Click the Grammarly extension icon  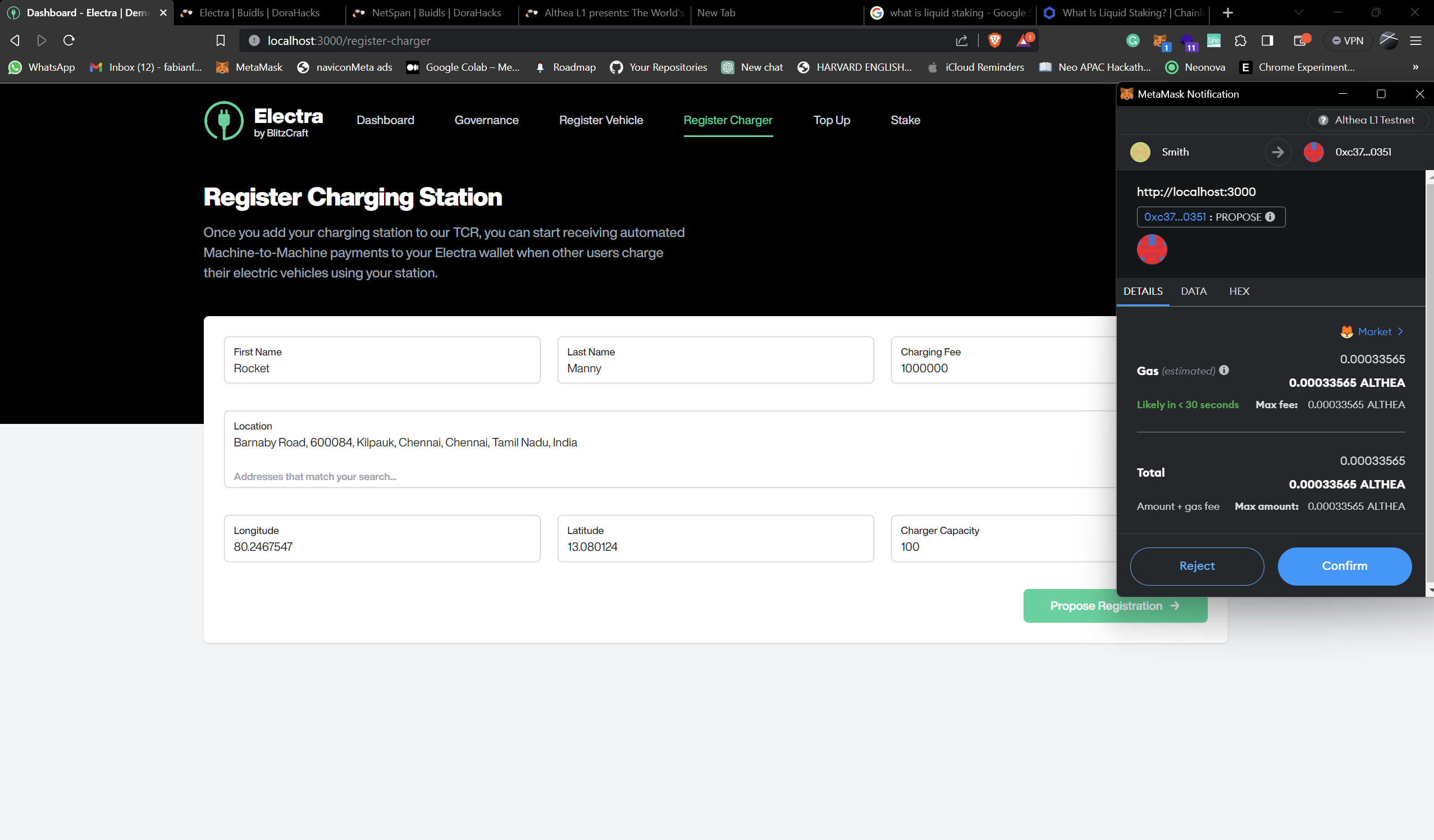click(x=1133, y=40)
